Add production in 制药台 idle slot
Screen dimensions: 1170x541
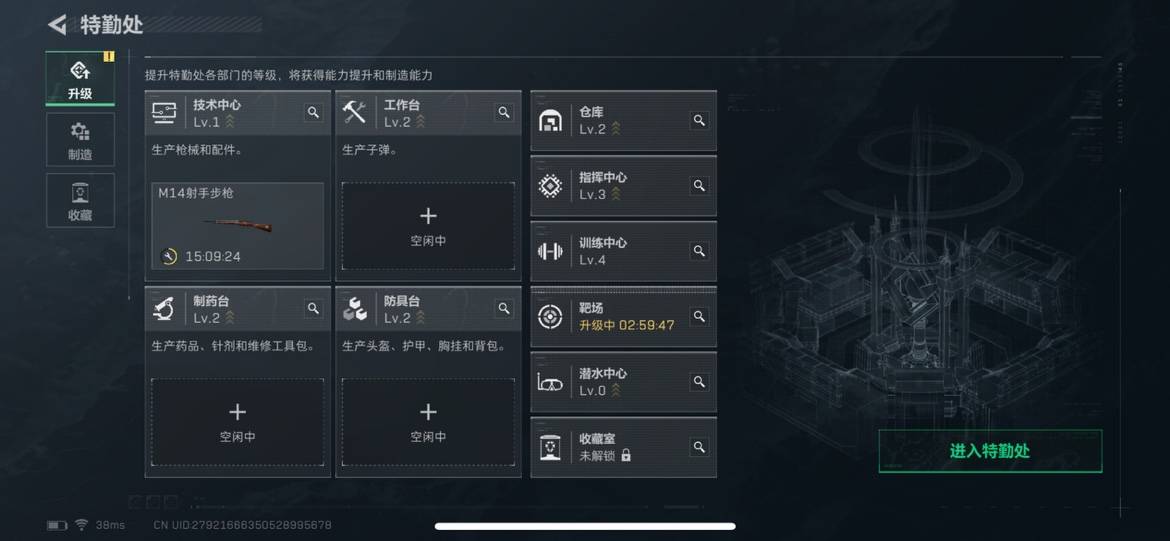237,422
